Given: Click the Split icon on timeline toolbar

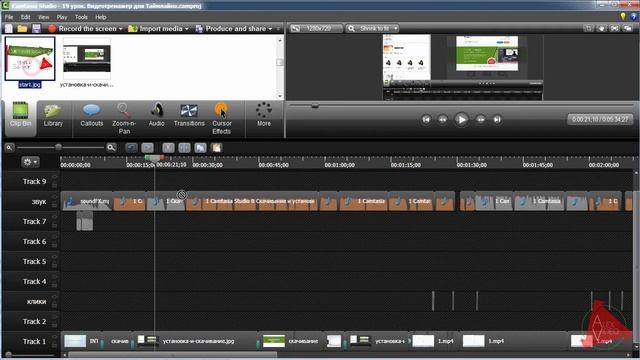Looking at the screenshot, I should (x=184, y=147).
